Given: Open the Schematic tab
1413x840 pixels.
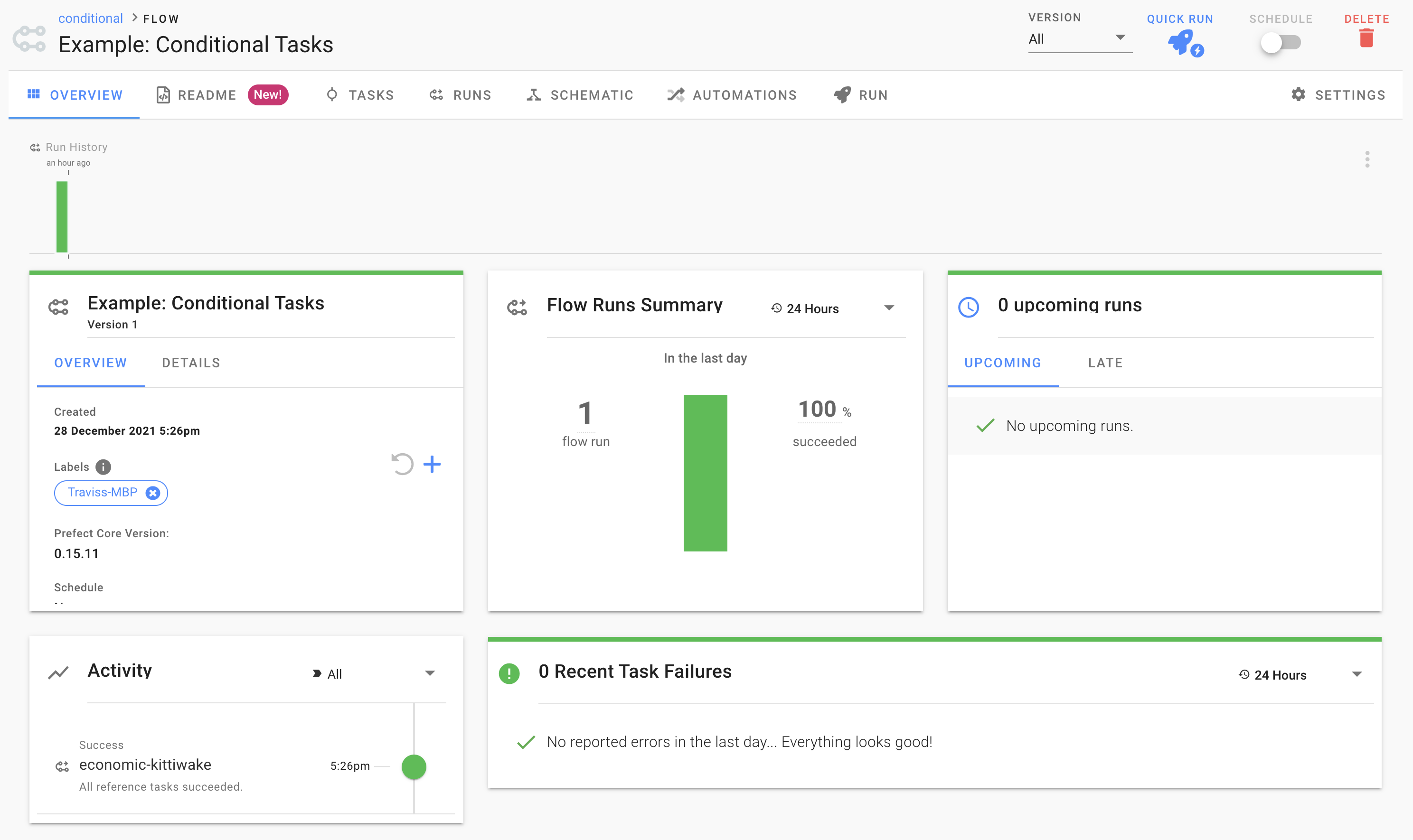Looking at the screenshot, I should (x=580, y=95).
